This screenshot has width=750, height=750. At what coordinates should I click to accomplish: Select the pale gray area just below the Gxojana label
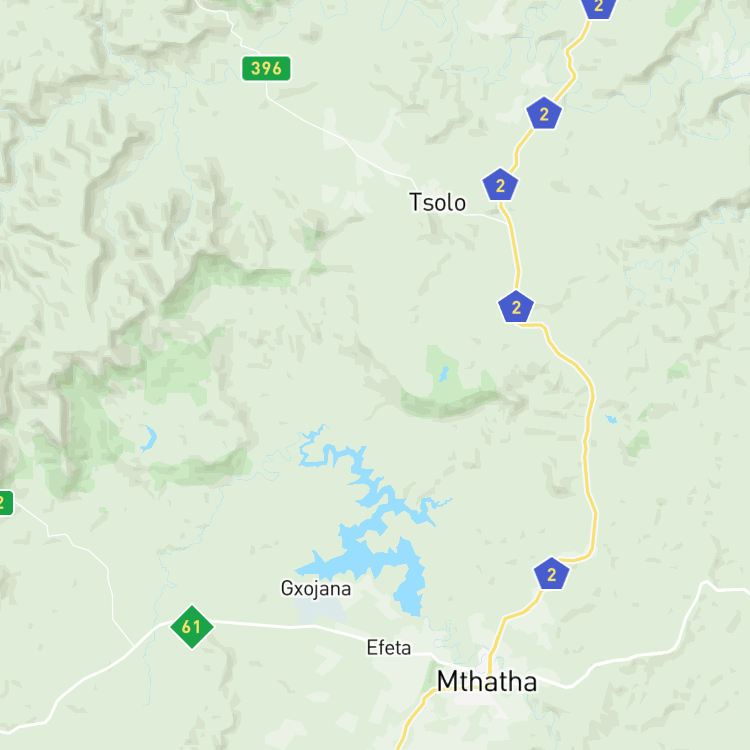point(320,610)
